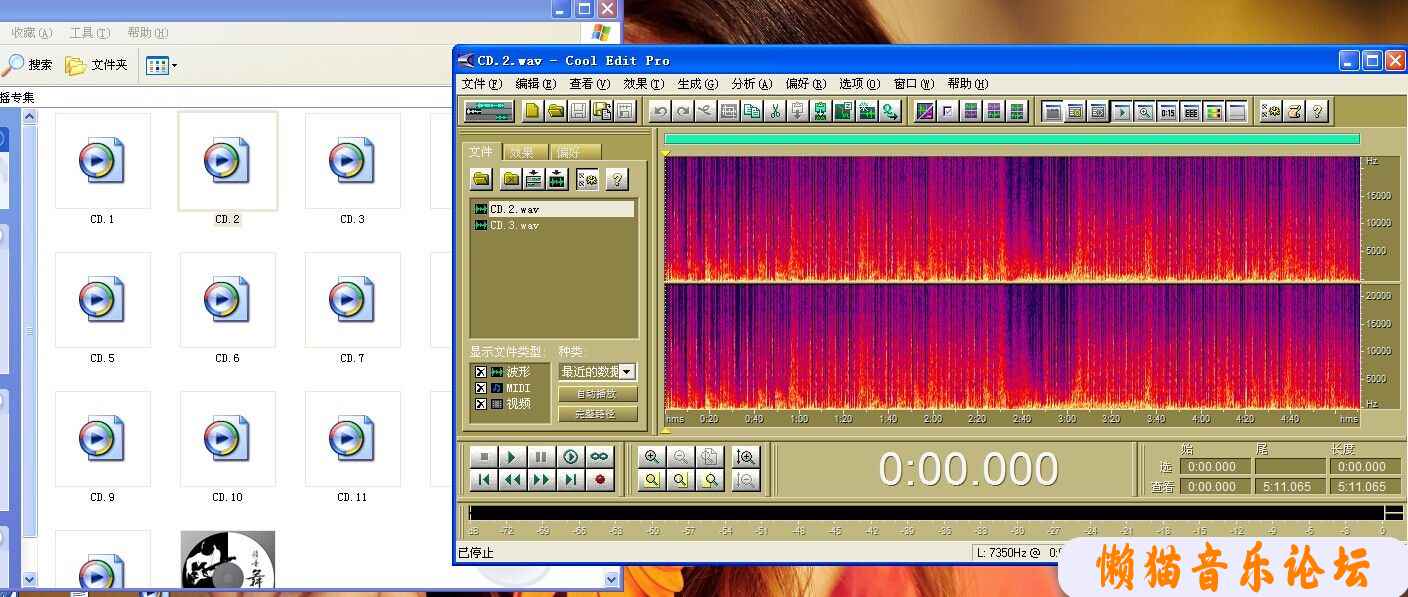Open the 文件 menu in Cool Edit Pro

pyautogui.click(x=481, y=84)
